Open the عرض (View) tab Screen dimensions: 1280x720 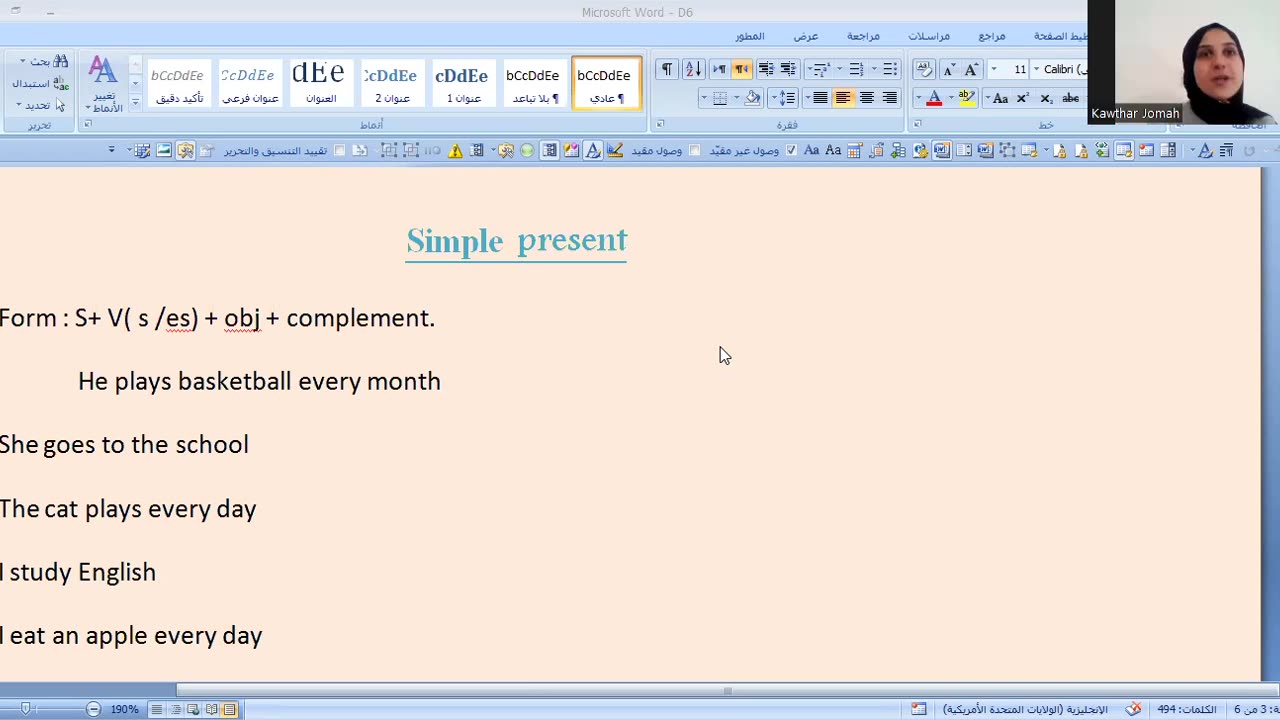pos(806,36)
